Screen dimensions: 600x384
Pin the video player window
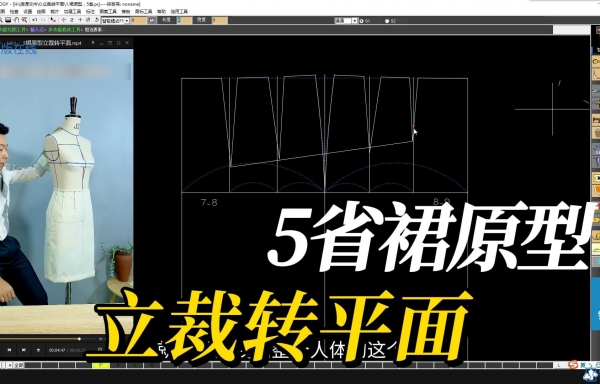point(93,43)
